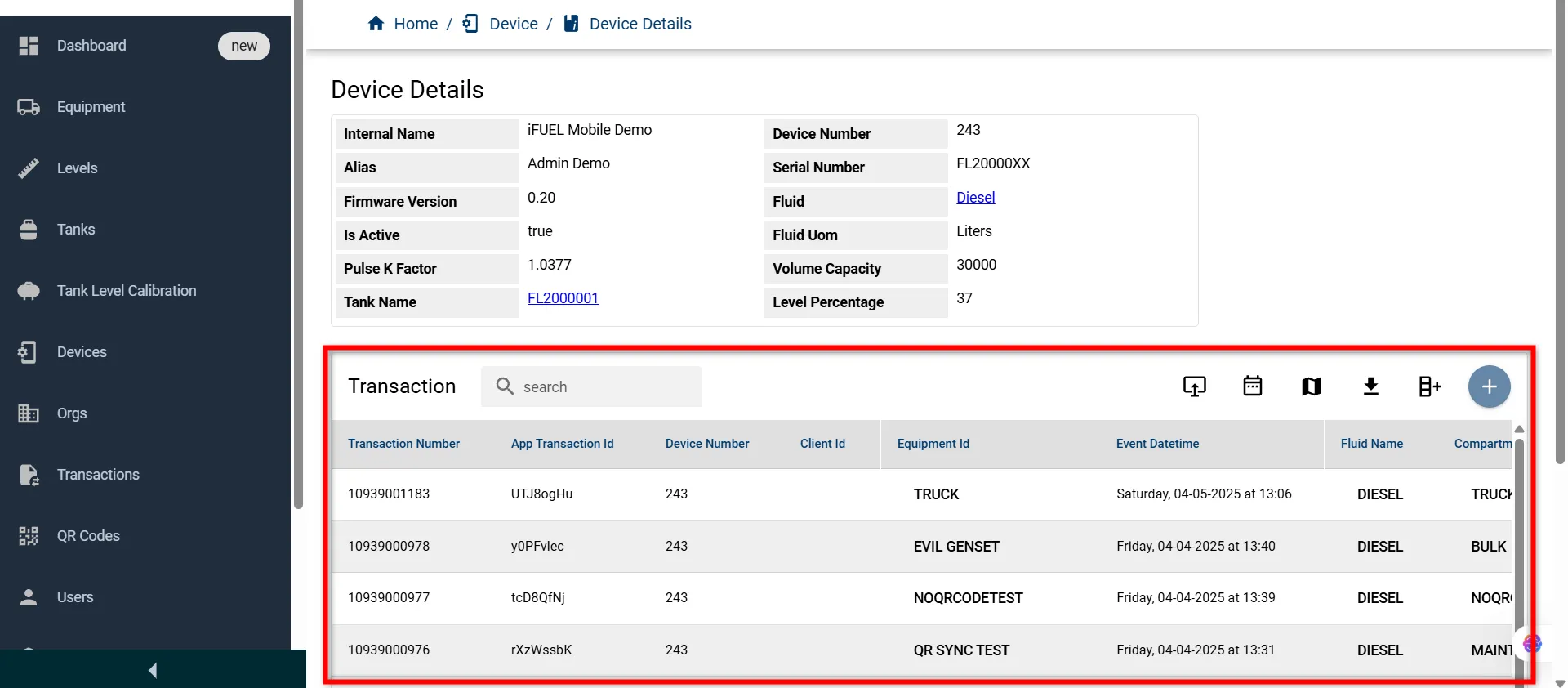Select transaction number 10939000976
1568x688 pixels.
pos(389,650)
